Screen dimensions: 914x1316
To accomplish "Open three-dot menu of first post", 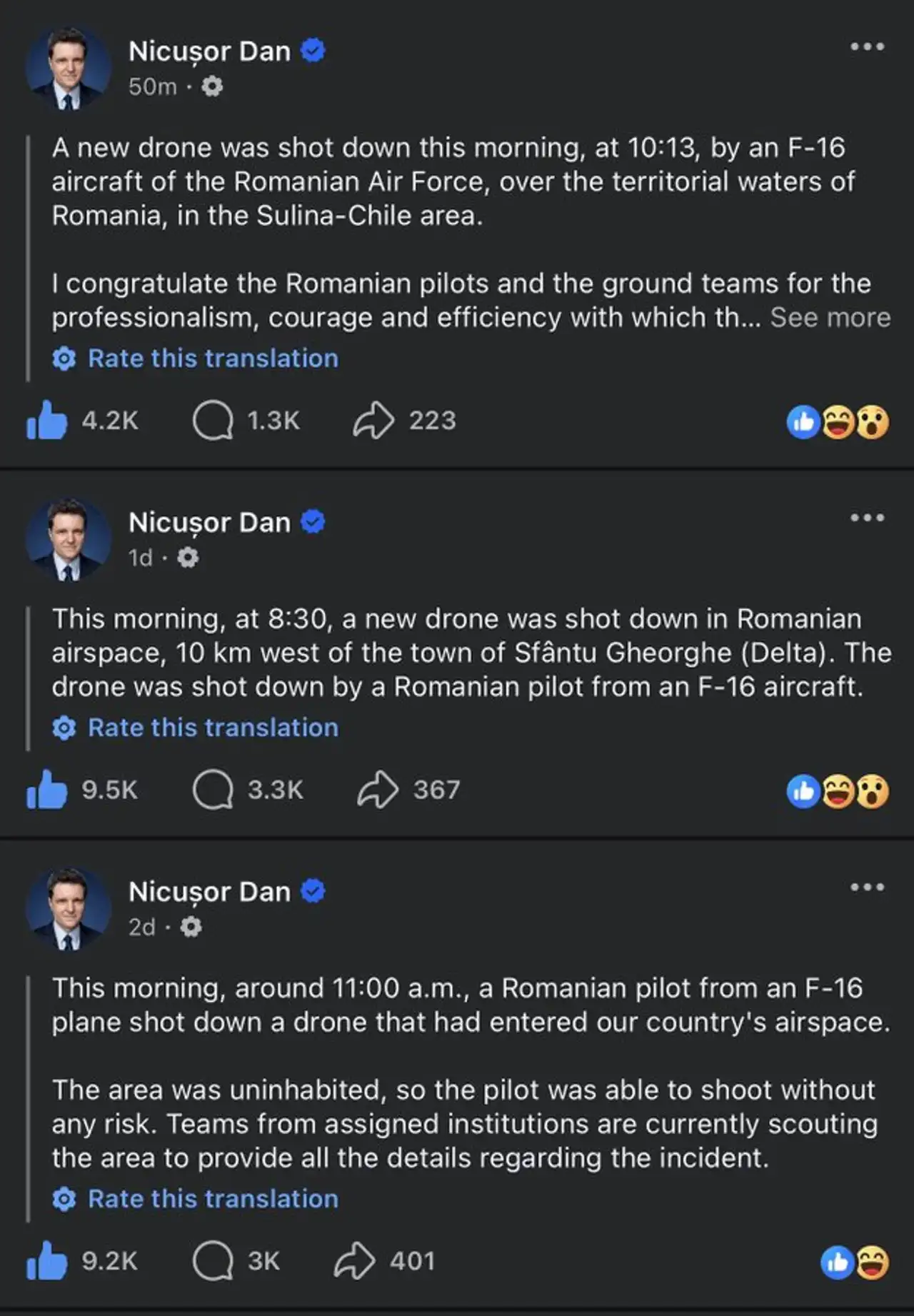I will pyautogui.click(x=868, y=47).
